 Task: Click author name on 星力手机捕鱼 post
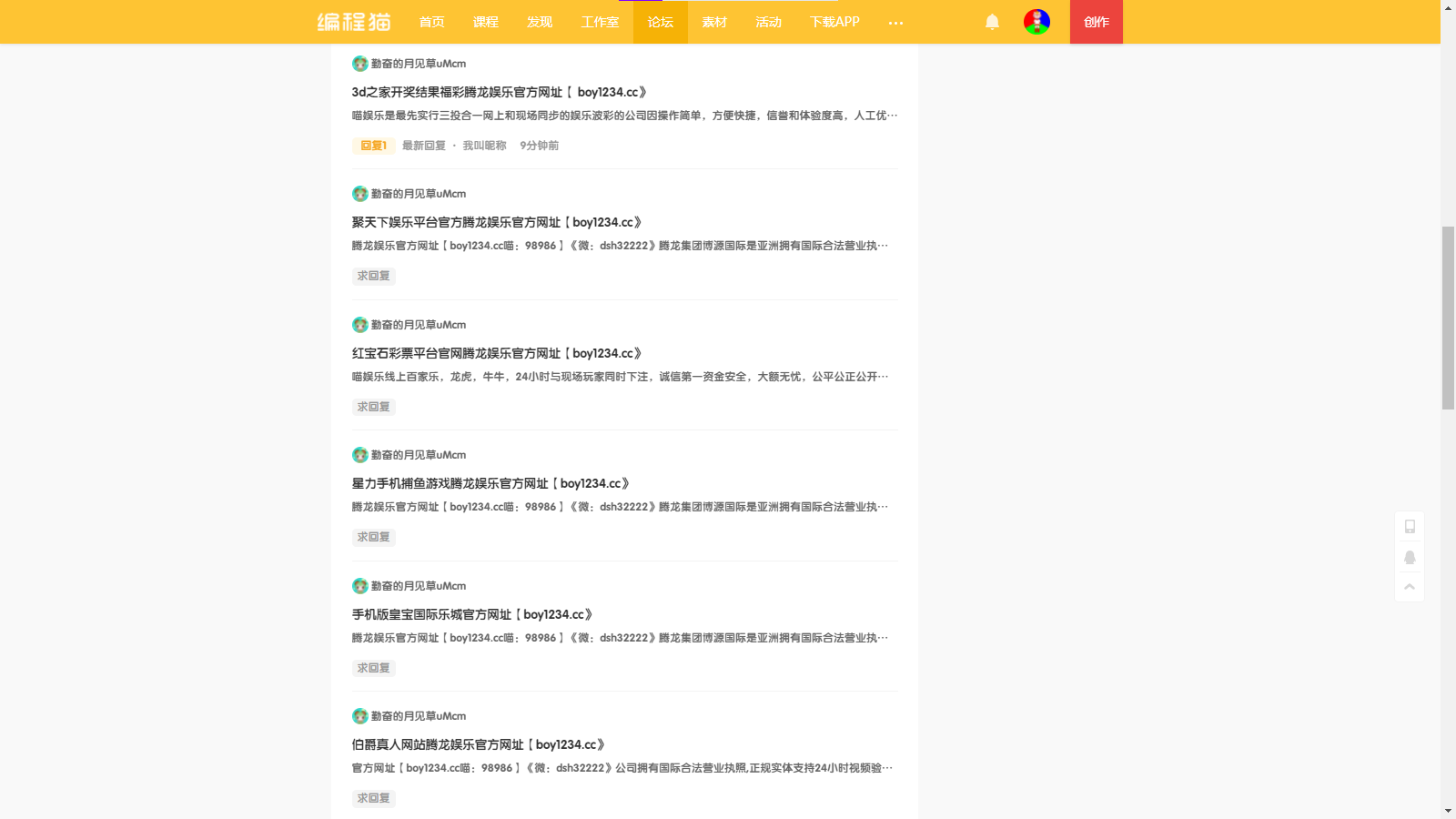click(419, 455)
